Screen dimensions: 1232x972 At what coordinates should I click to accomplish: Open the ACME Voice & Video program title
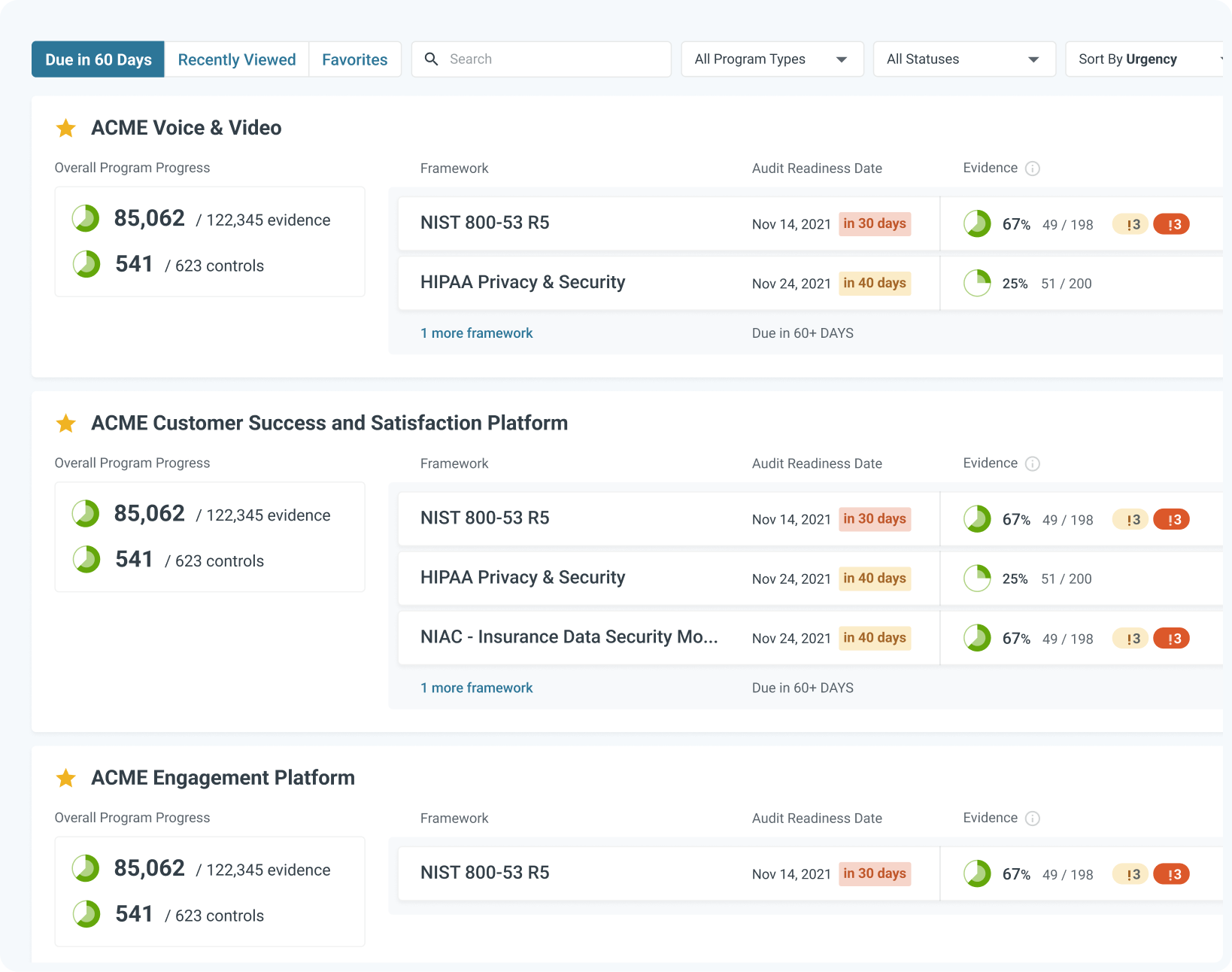[x=187, y=128]
